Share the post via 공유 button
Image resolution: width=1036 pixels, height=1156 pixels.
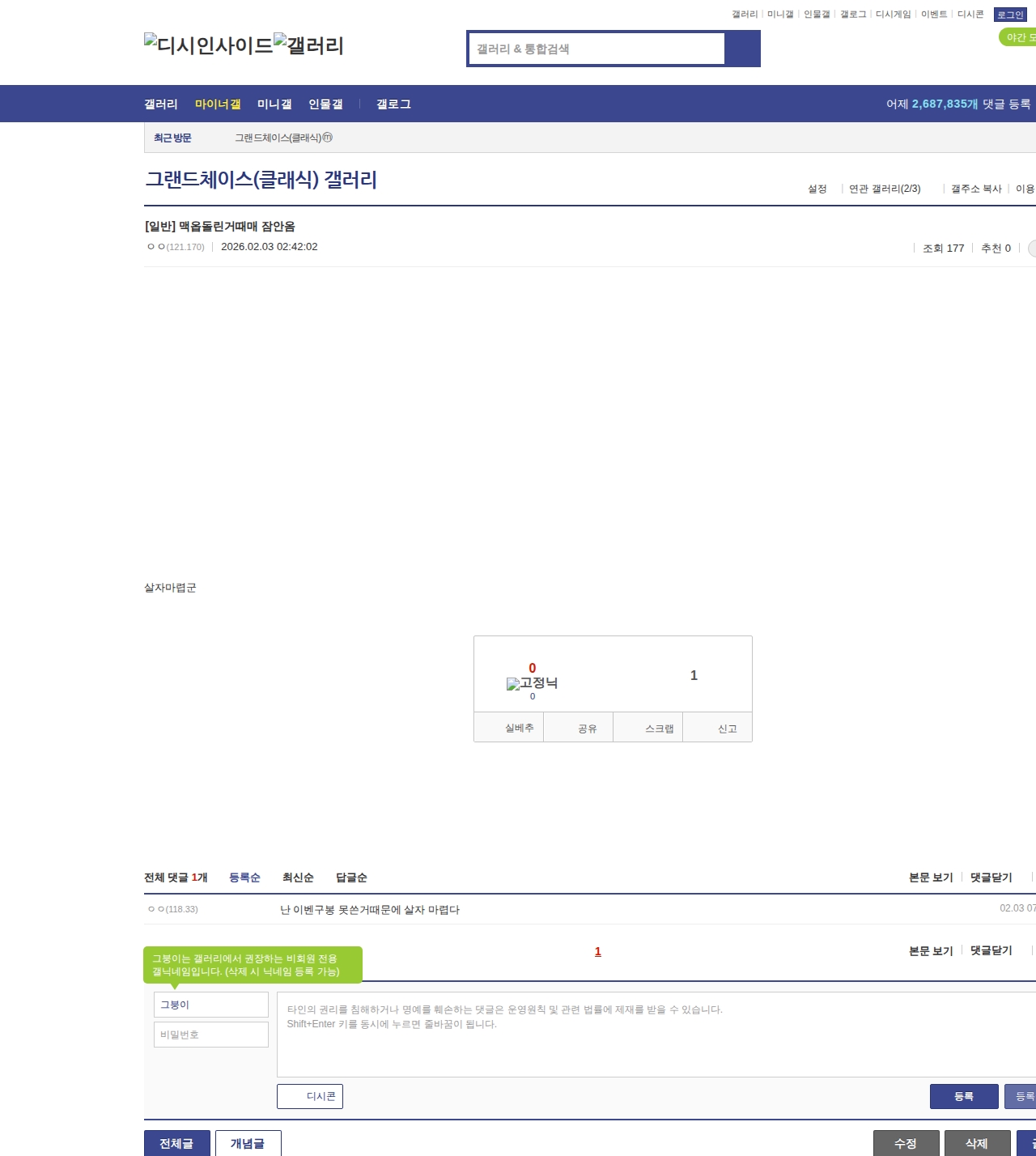[x=579, y=728]
